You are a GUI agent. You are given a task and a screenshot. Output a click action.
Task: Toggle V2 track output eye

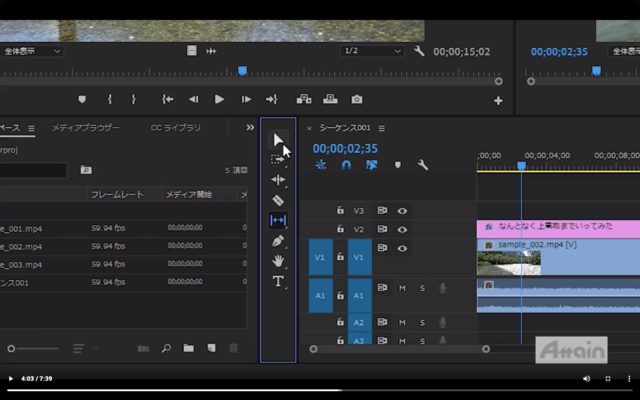402,230
